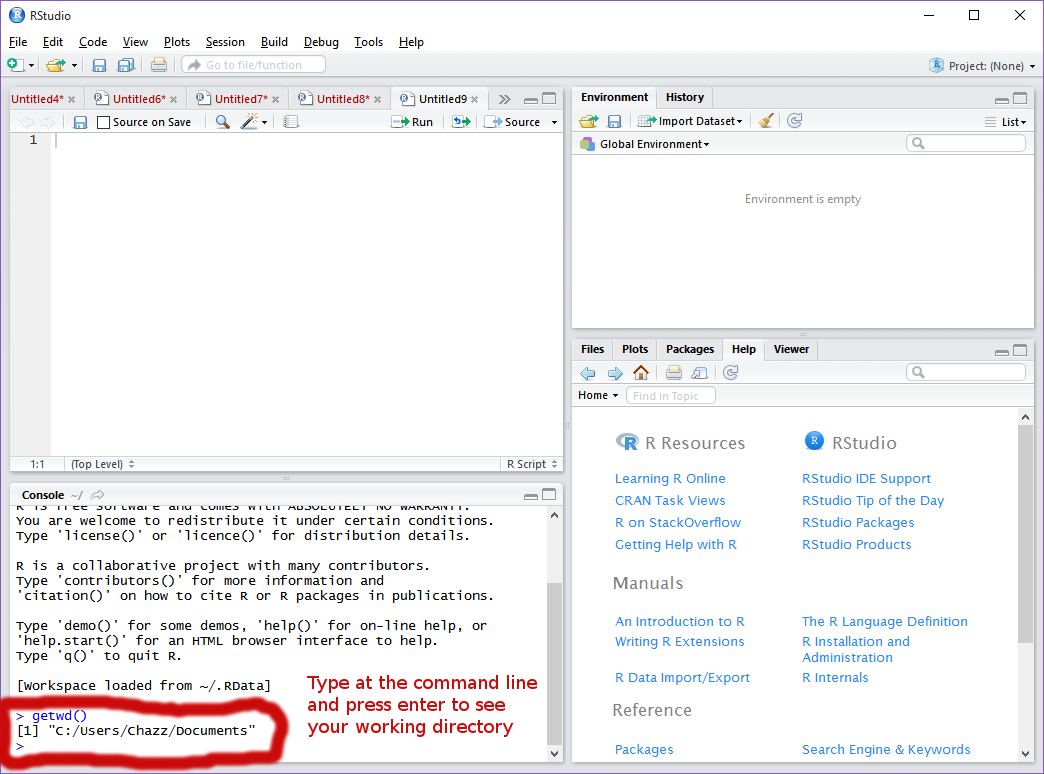Go back in Help pane history
The height and width of the screenshot is (774, 1044).
587,373
